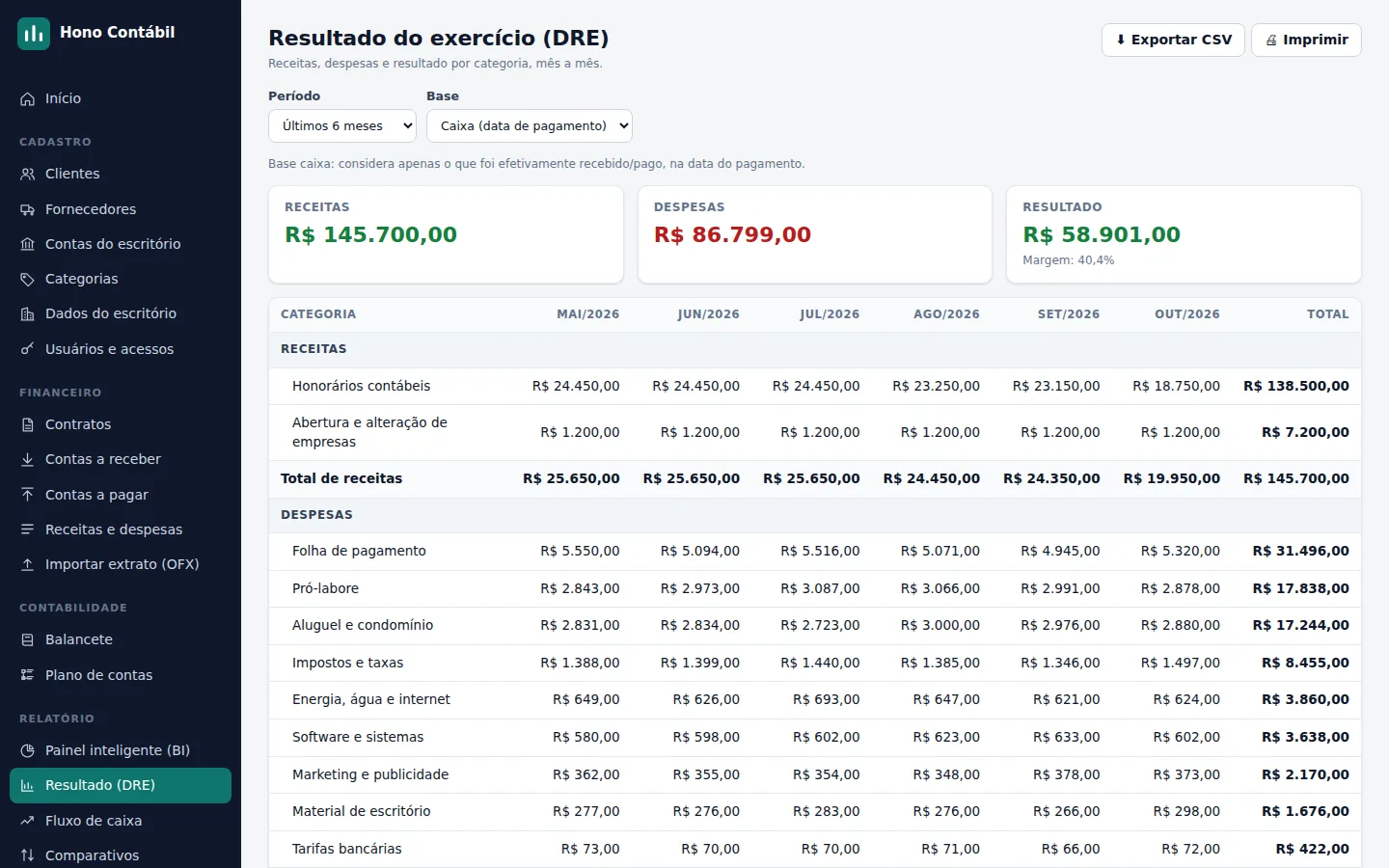Open Resultado (DRE) in the sidebar
This screenshot has width=1389, height=868.
(x=121, y=785)
